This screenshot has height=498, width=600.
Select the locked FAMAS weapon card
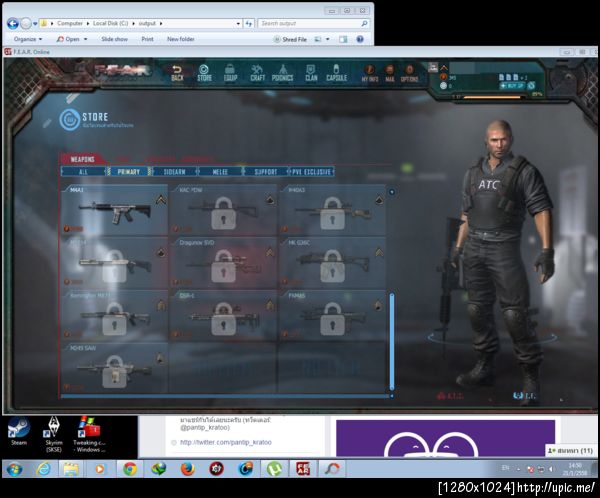(332, 315)
